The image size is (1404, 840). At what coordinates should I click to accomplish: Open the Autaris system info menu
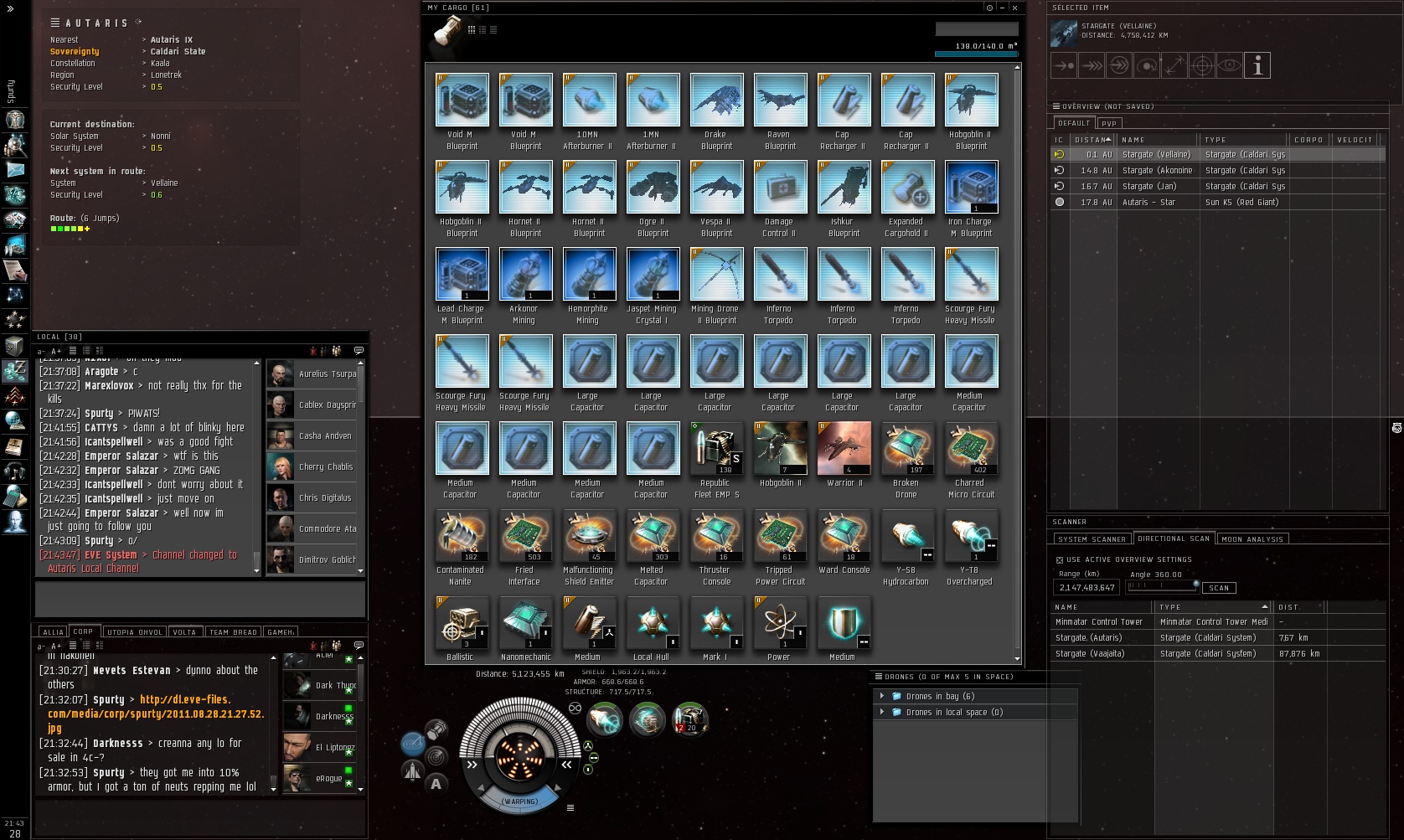[55, 23]
